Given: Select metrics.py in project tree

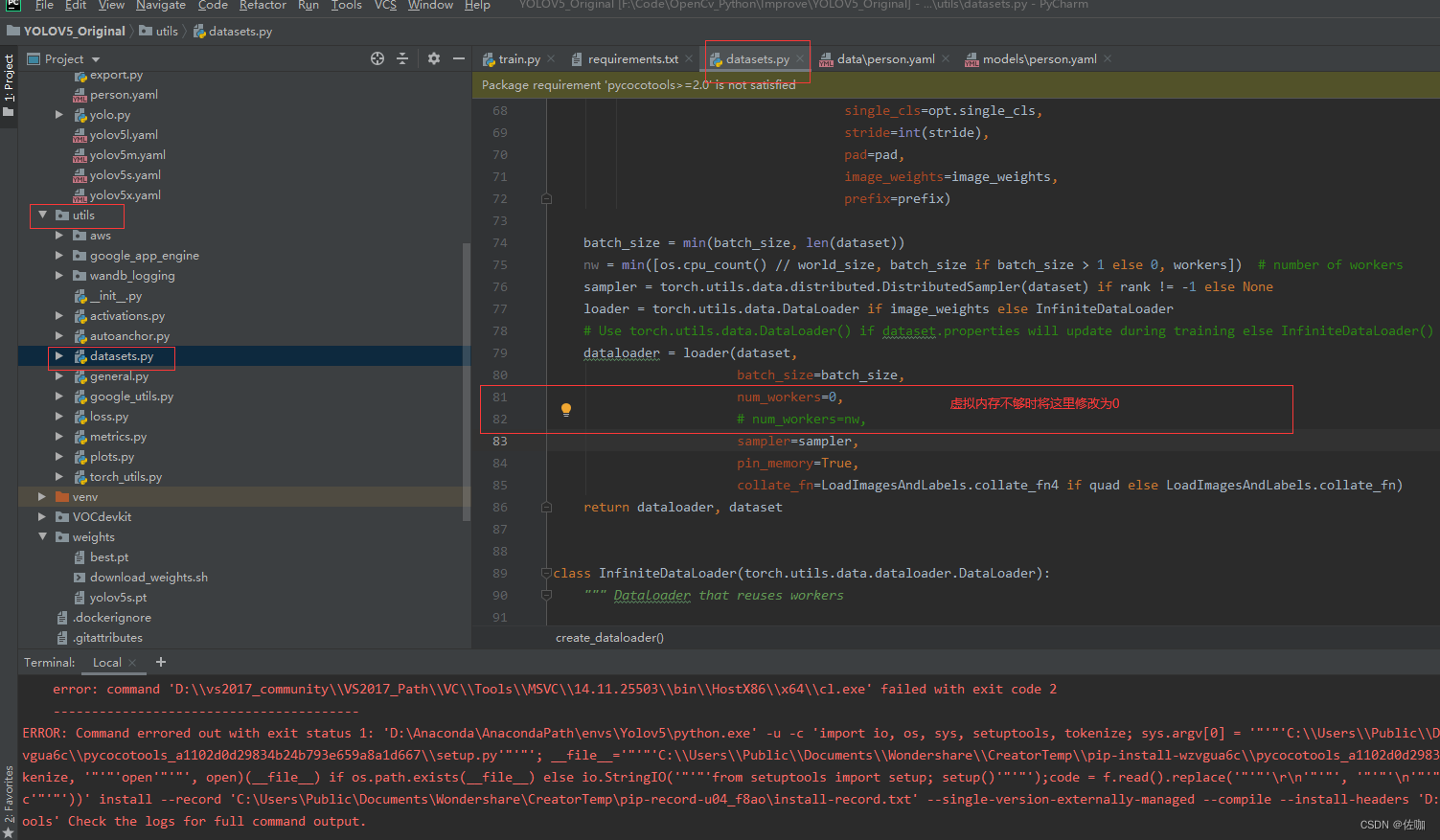Looking at the screenshot, I should click(x=118, y=437).
